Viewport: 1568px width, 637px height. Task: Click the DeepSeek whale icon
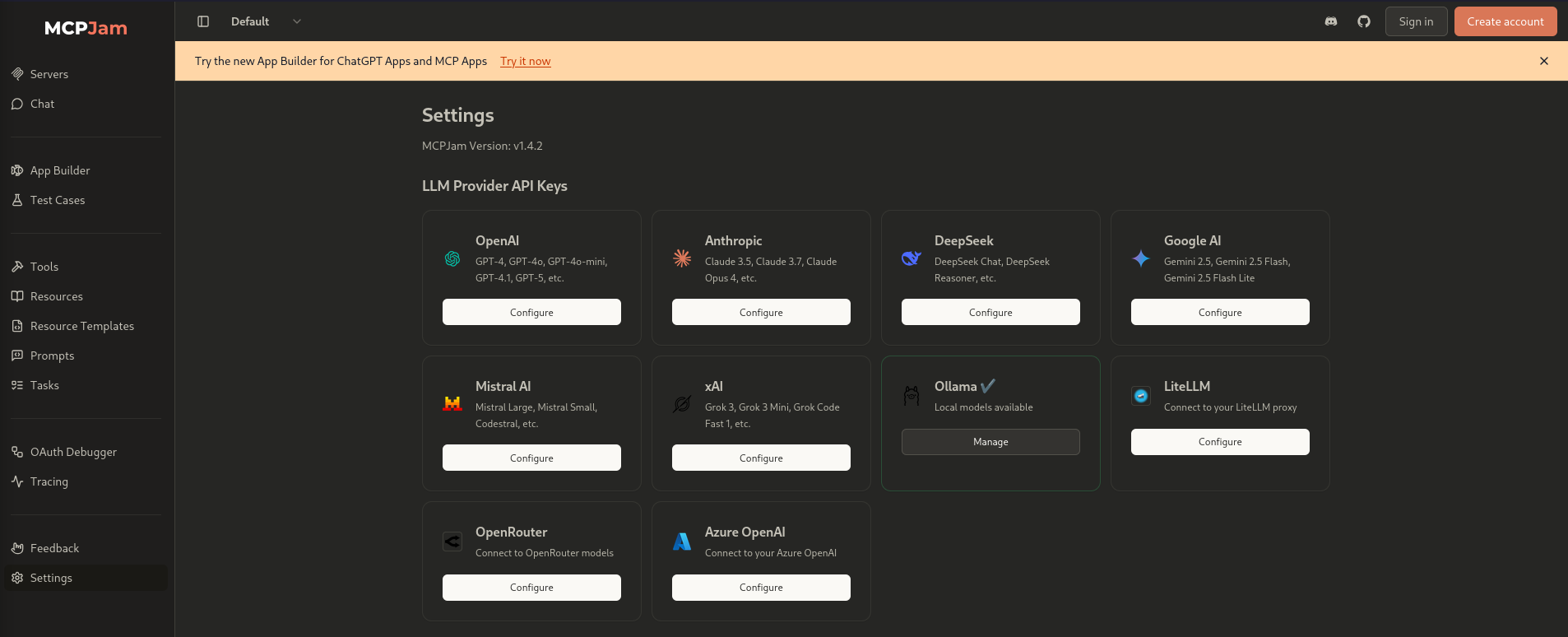912,258
